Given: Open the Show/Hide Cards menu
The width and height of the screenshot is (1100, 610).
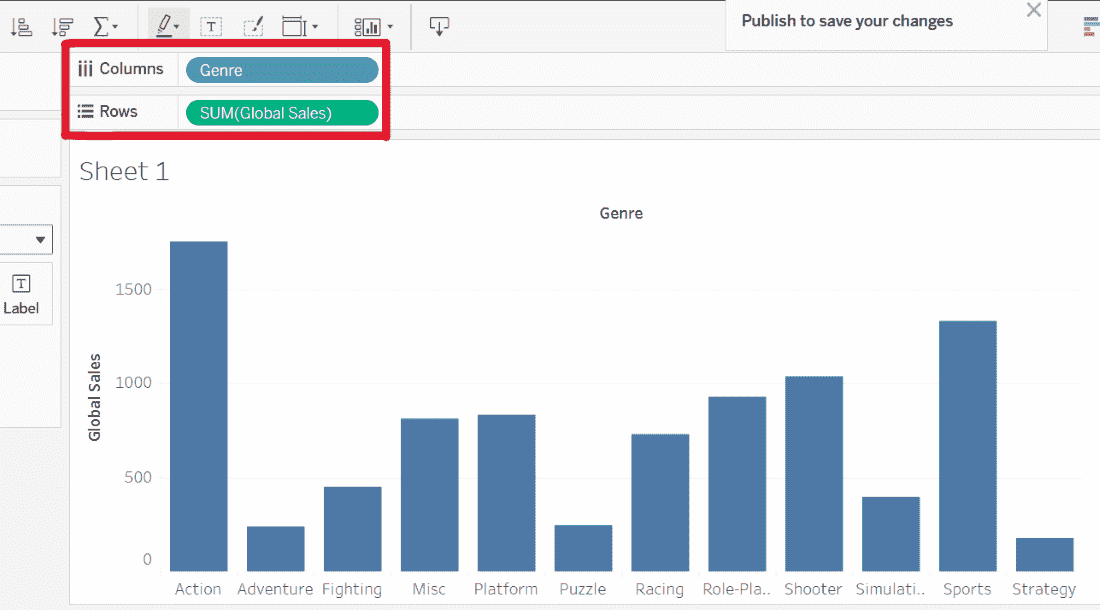Looking at the screenshot, I should 373,27.
